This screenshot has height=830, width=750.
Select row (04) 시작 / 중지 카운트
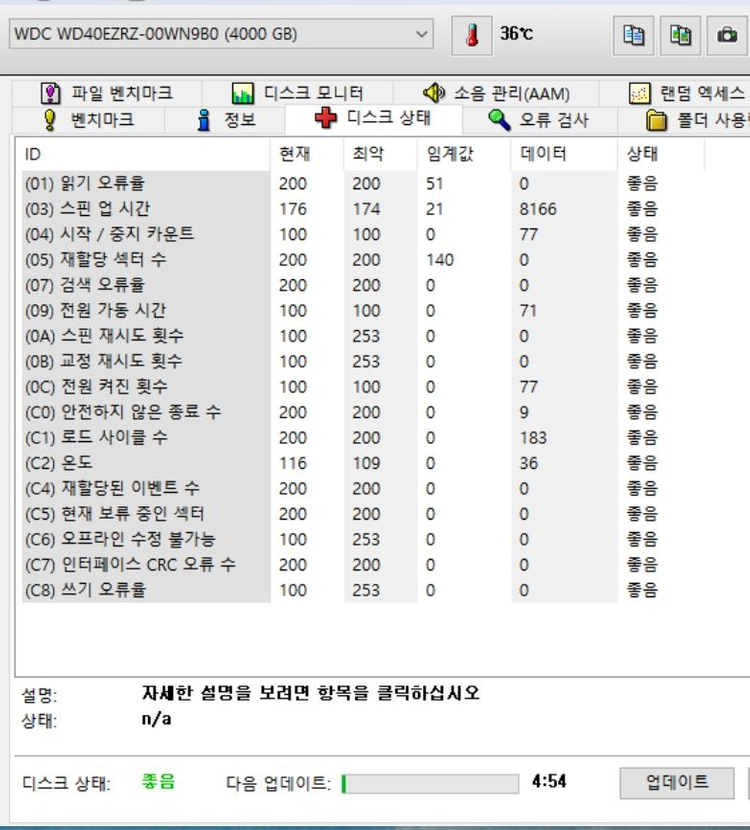[363, 234]
